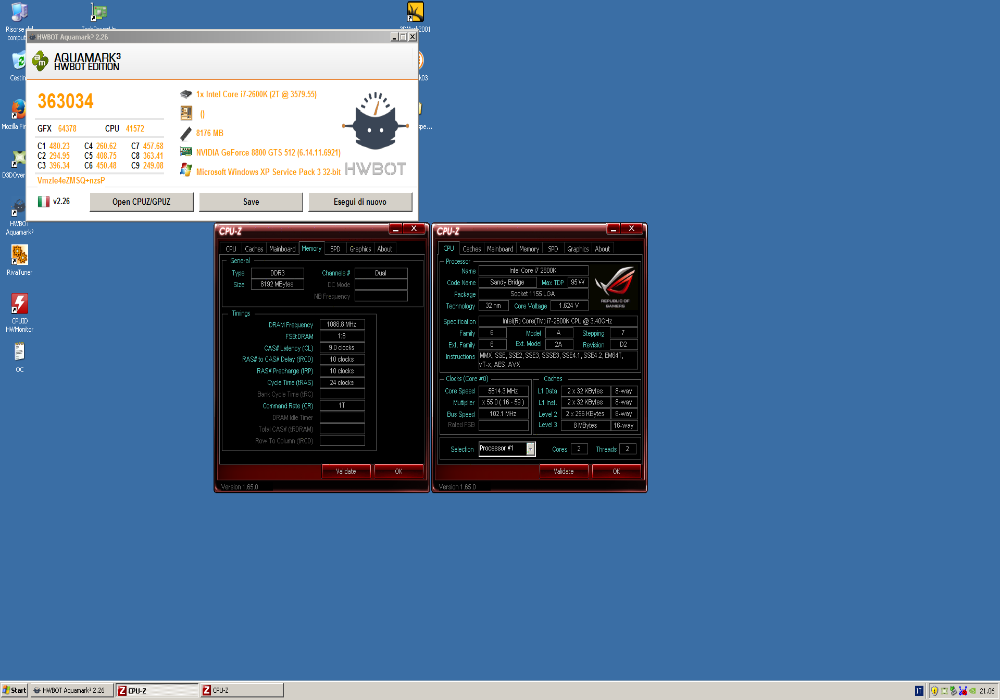Image resolution: width=1000 pixels, height=700 pixels.
Task: Open the CPUID HWMonitor desktop shortcut
Action: [19, 303]
